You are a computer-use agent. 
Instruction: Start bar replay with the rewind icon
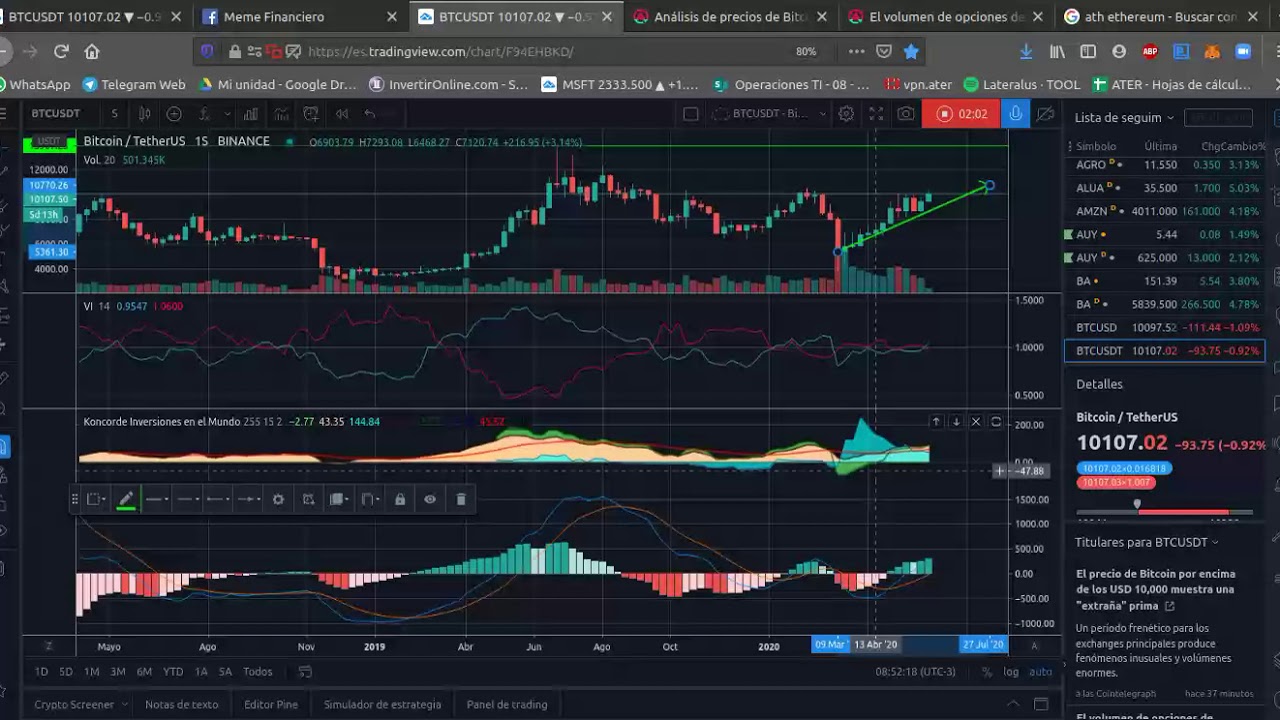[342, 114]
